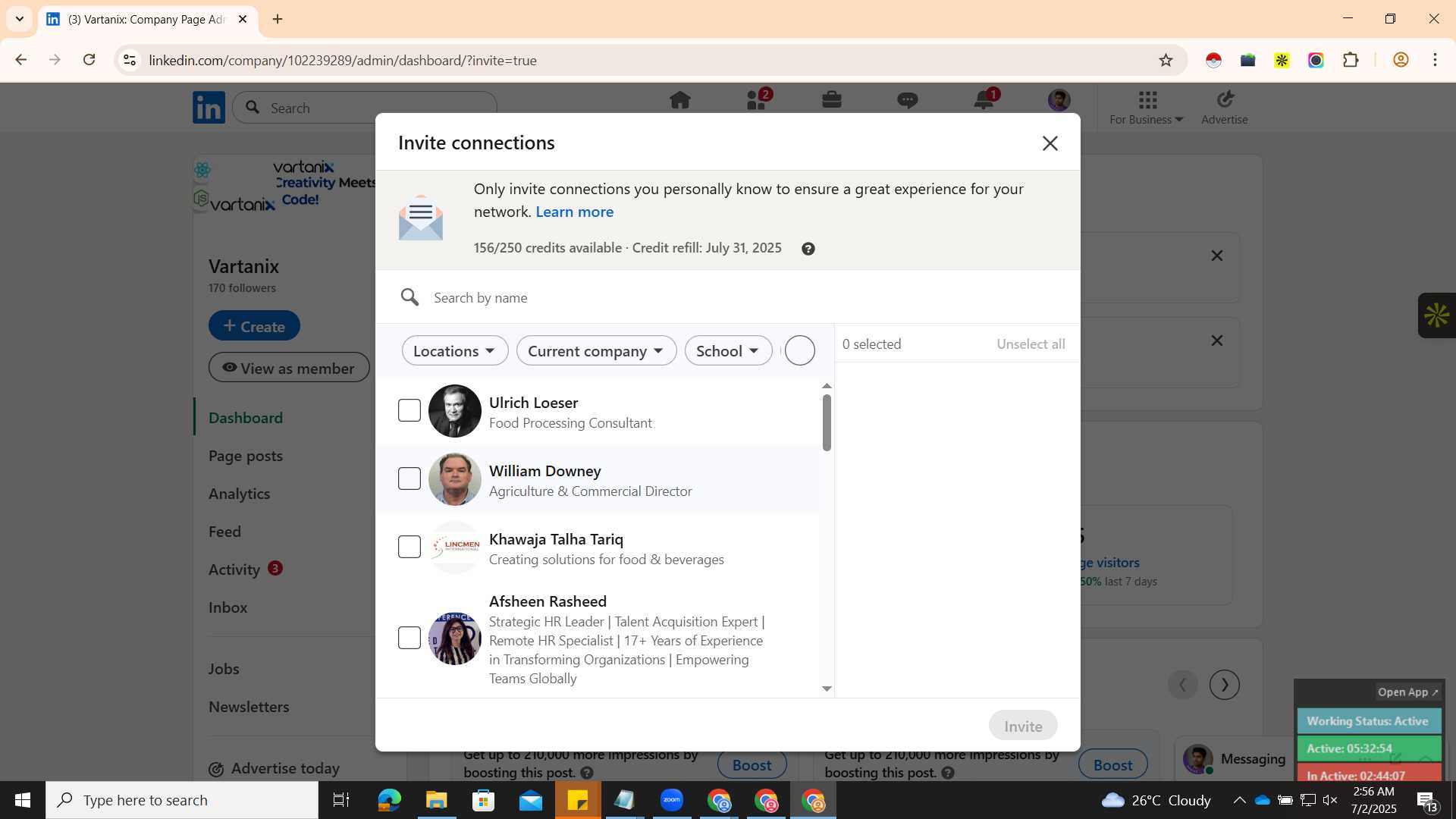Click View as member button

point(289,368)
